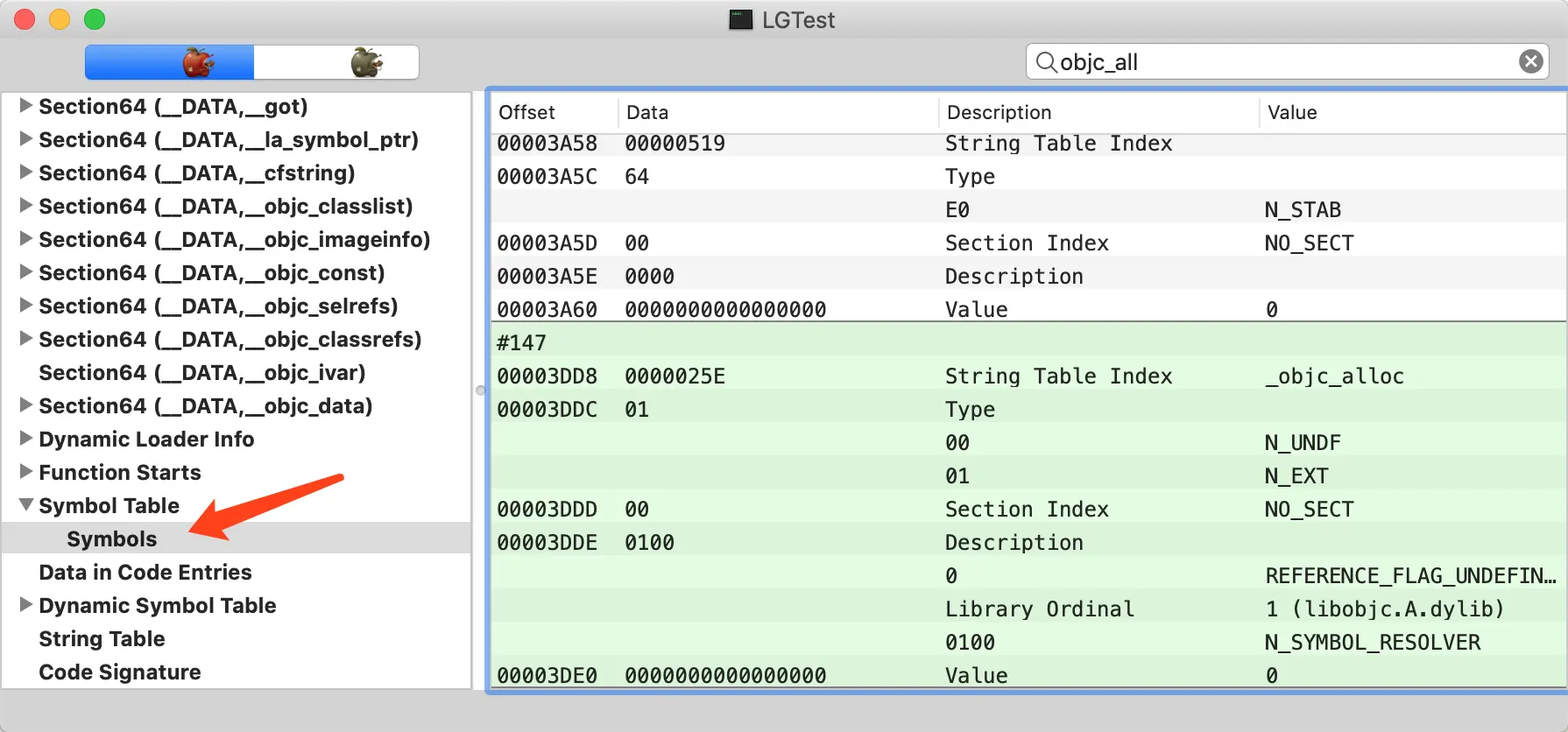This screenshot has height=732, width=1568.
Task: Select Section64 (__DATA,__objc_selrefs) row
Action: click(x=218, y=306)
